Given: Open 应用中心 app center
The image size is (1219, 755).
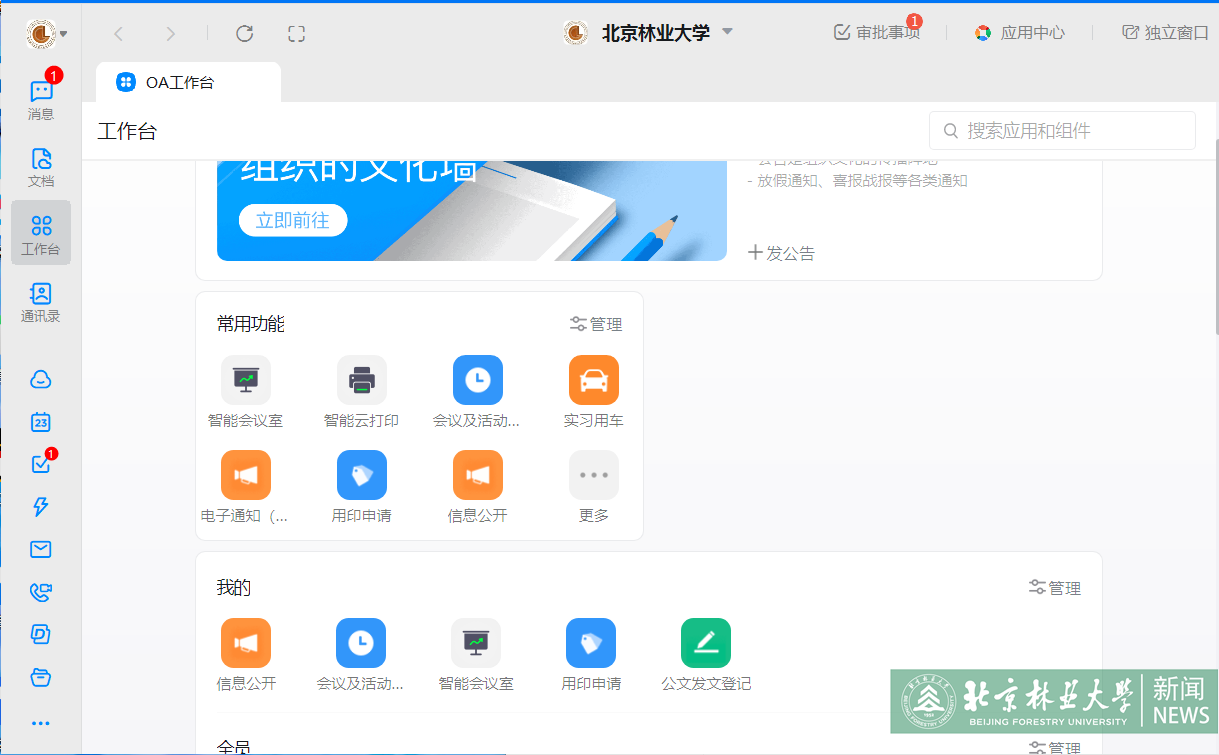Looking at the screenshot, I should (x=1020, y=32).
